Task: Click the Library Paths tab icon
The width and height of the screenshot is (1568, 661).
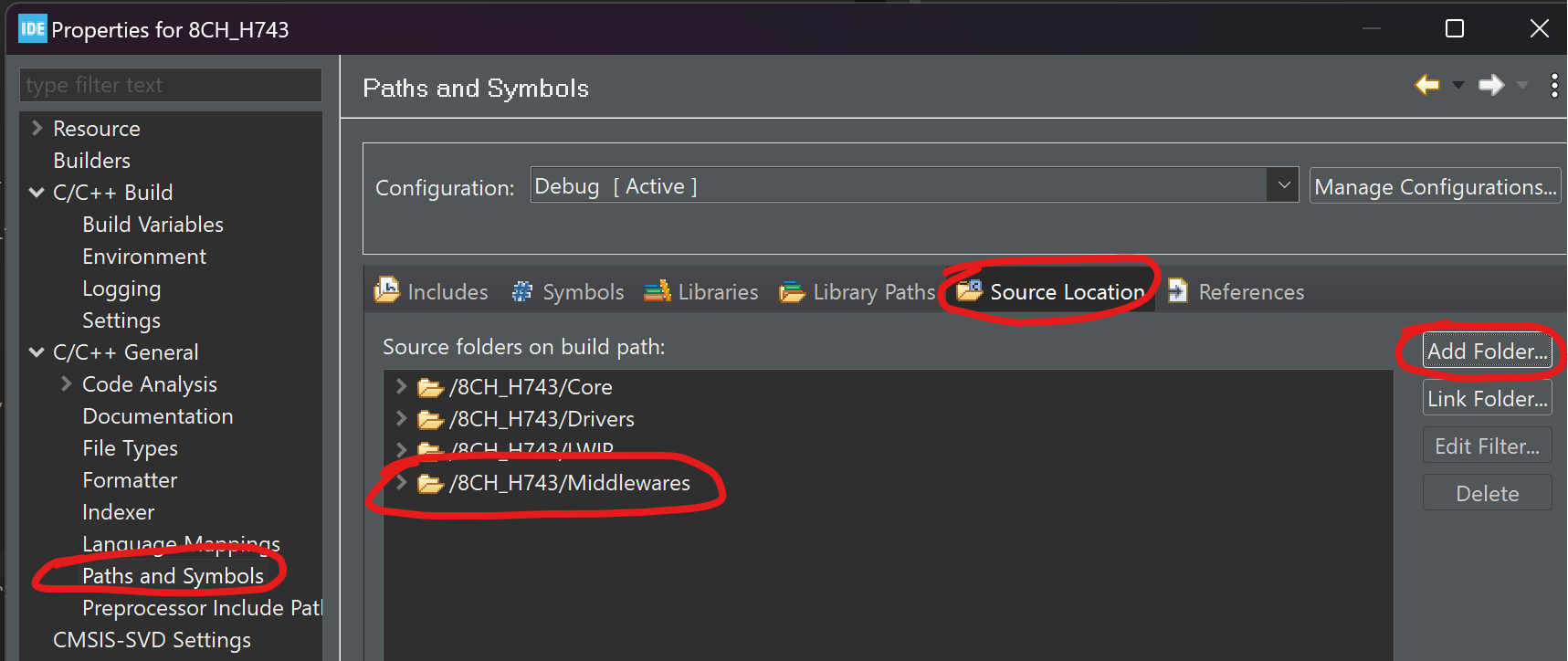Action: [x=792, y=292]
